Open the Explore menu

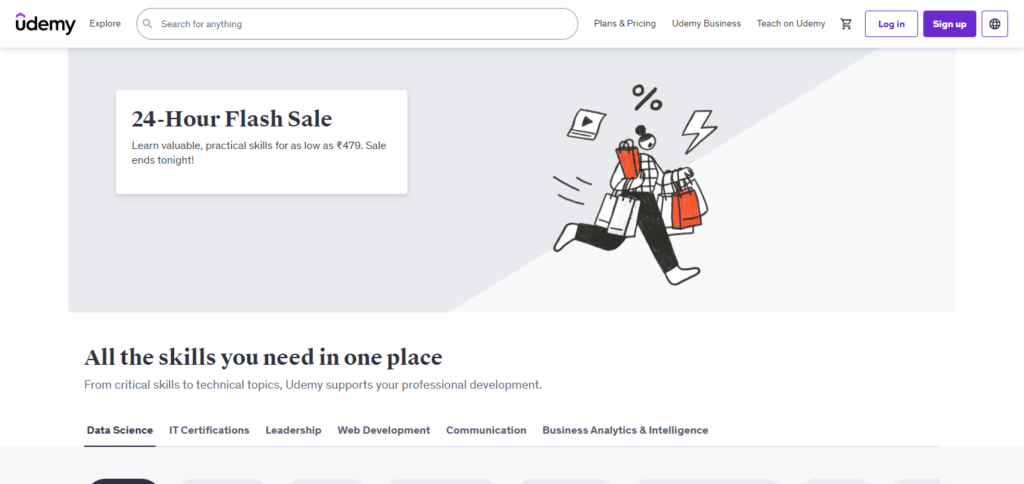coord(105,24)
